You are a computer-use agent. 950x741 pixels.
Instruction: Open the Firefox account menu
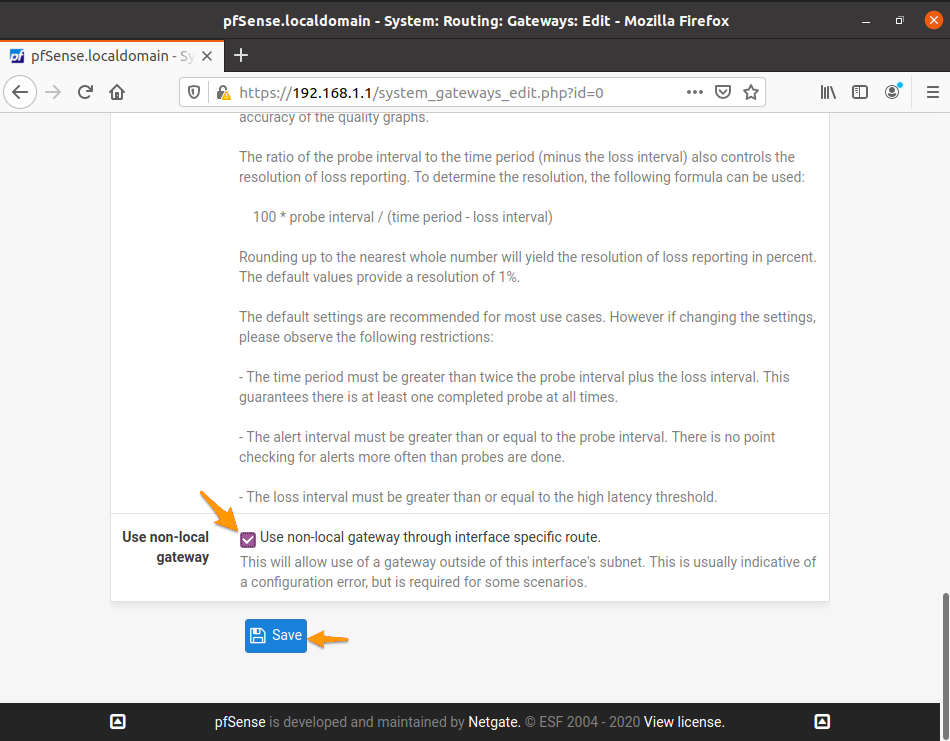(x=892, y=93)
